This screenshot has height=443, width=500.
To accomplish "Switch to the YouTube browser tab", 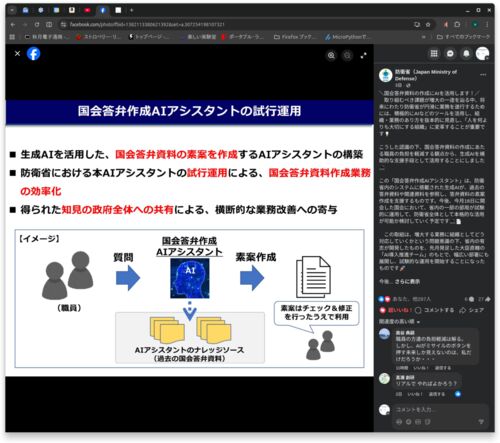I will (x=87, y=10).
